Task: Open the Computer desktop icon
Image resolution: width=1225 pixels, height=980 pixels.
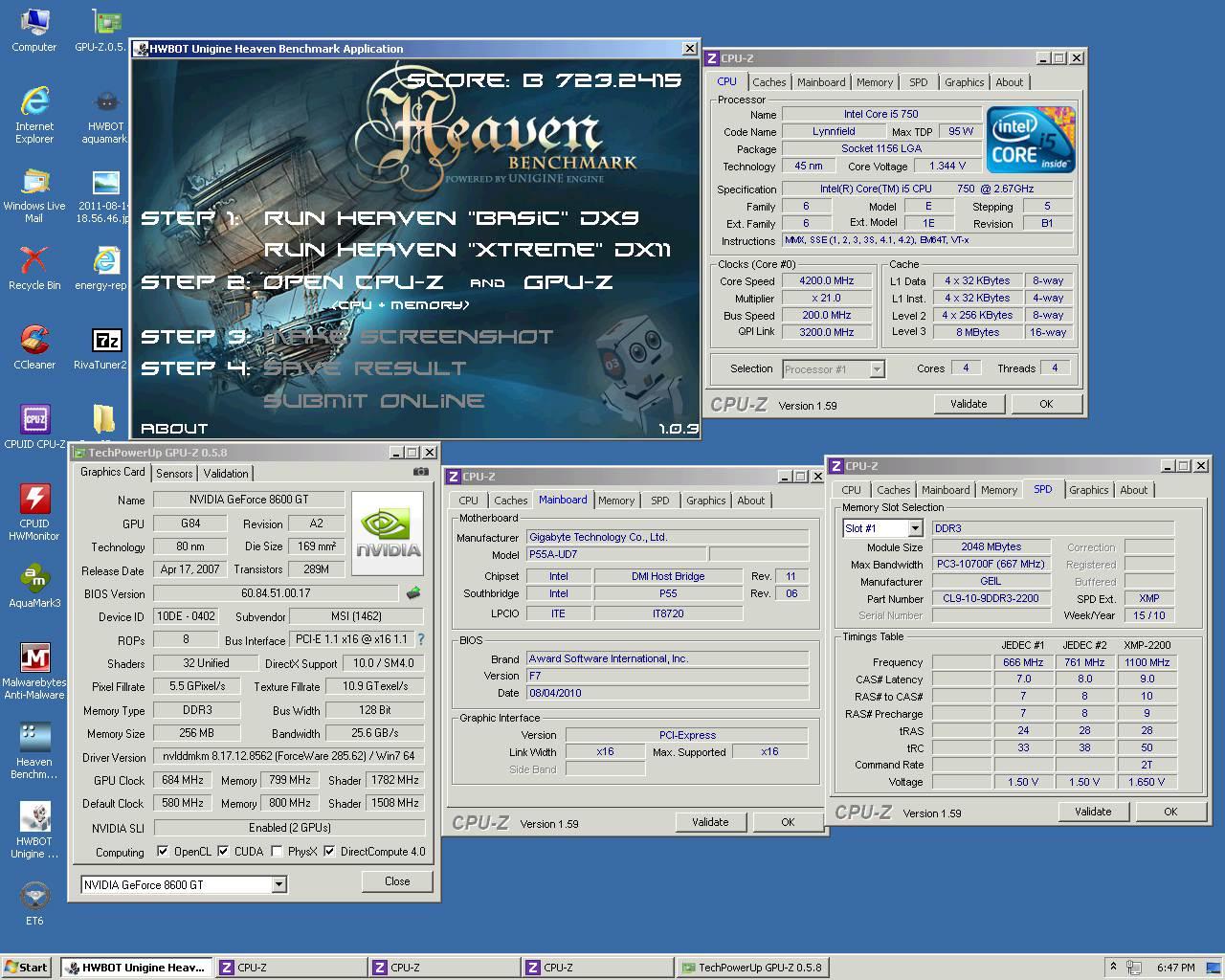Action: [34, 30]
